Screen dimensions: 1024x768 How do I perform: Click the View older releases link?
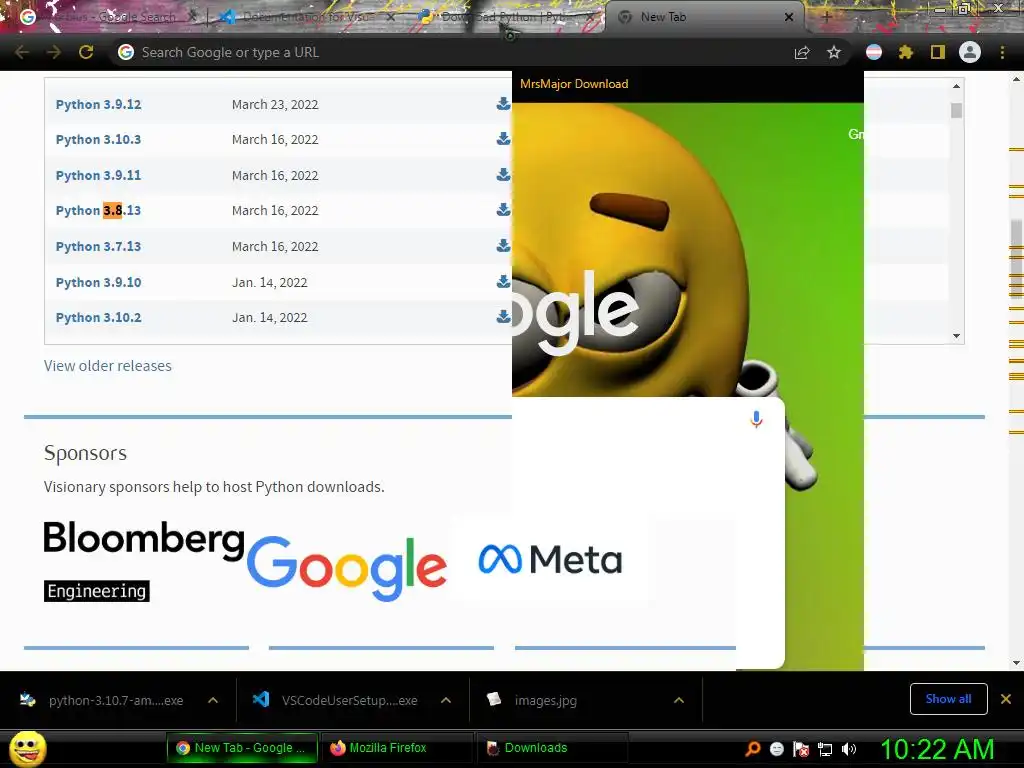point(108,366)
